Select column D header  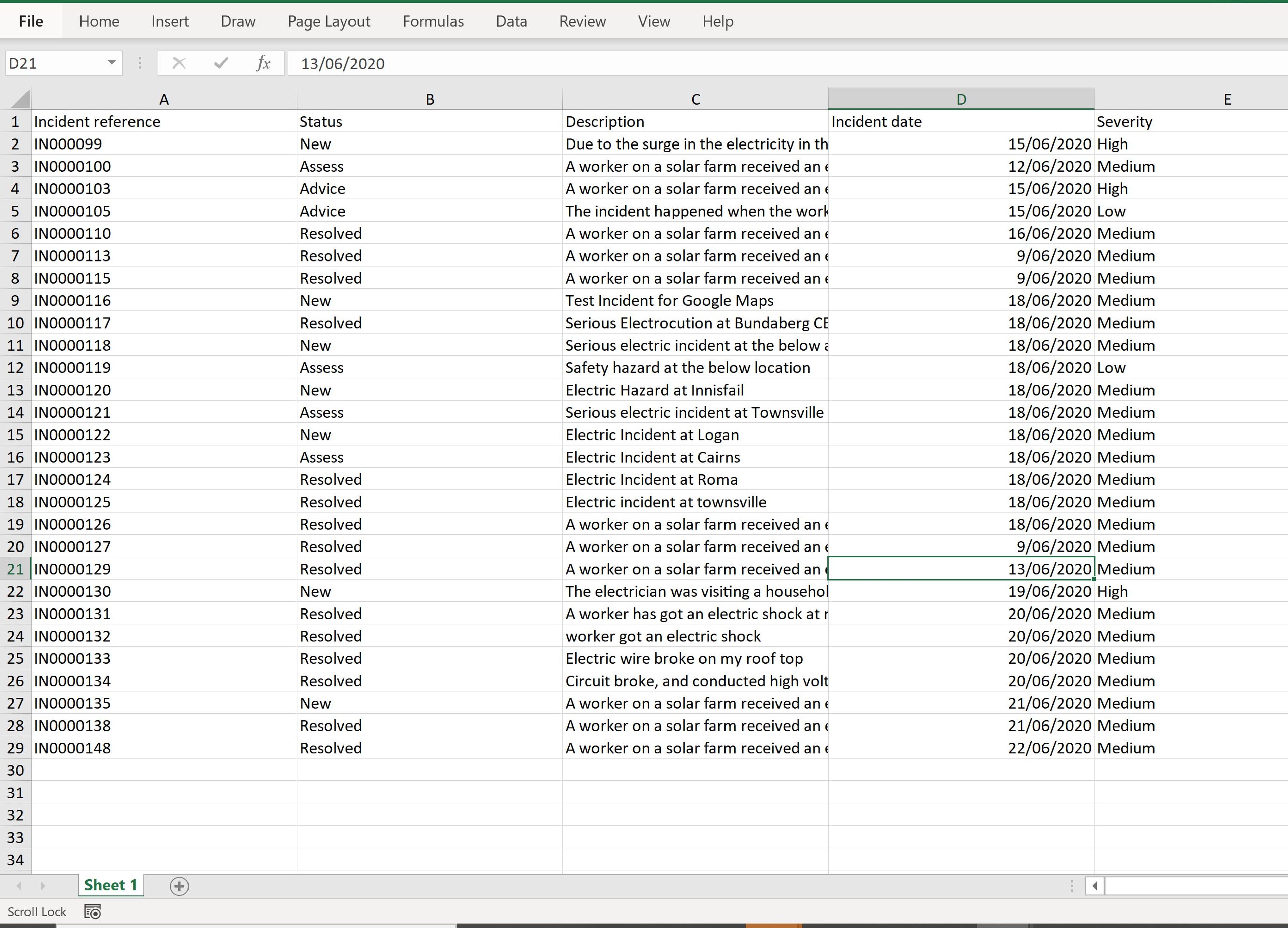point(961,99)
